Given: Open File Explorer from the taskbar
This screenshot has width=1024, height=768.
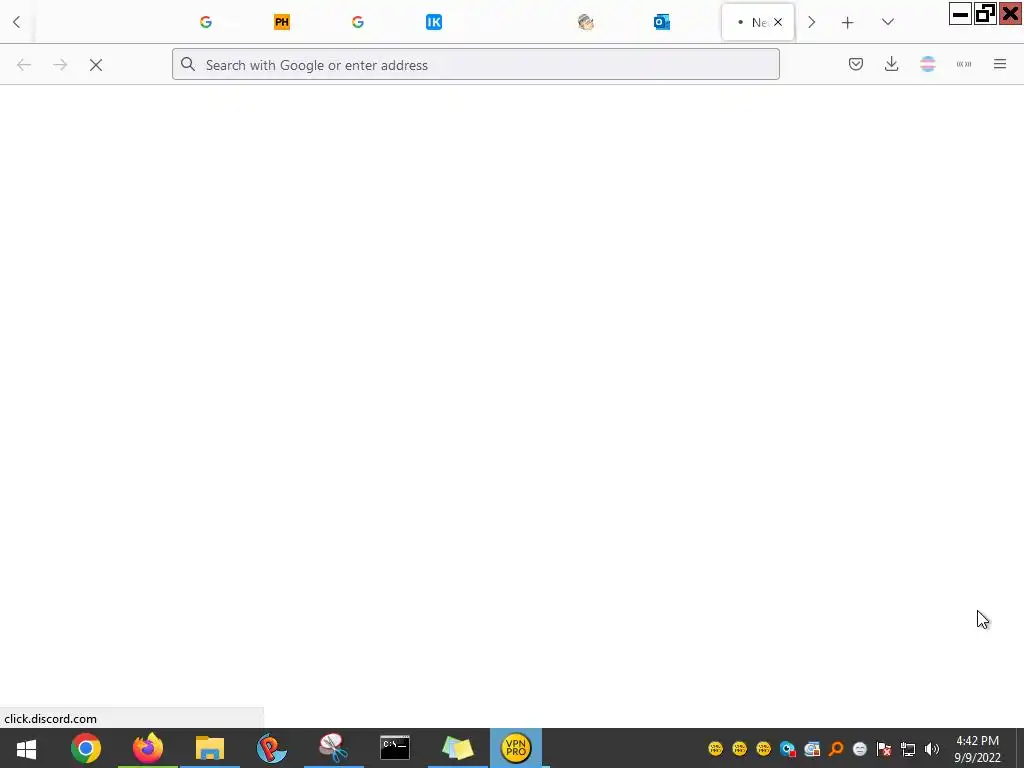Looking at the screenshot, I should [210, 748].
